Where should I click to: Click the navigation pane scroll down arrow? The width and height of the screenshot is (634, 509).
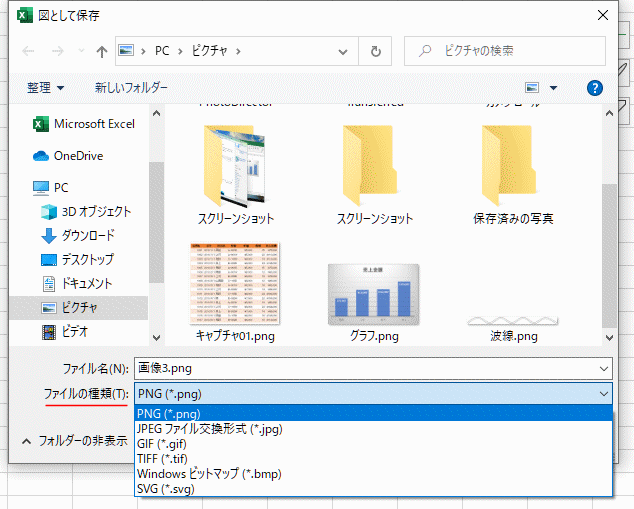click(x=156, y=337)
